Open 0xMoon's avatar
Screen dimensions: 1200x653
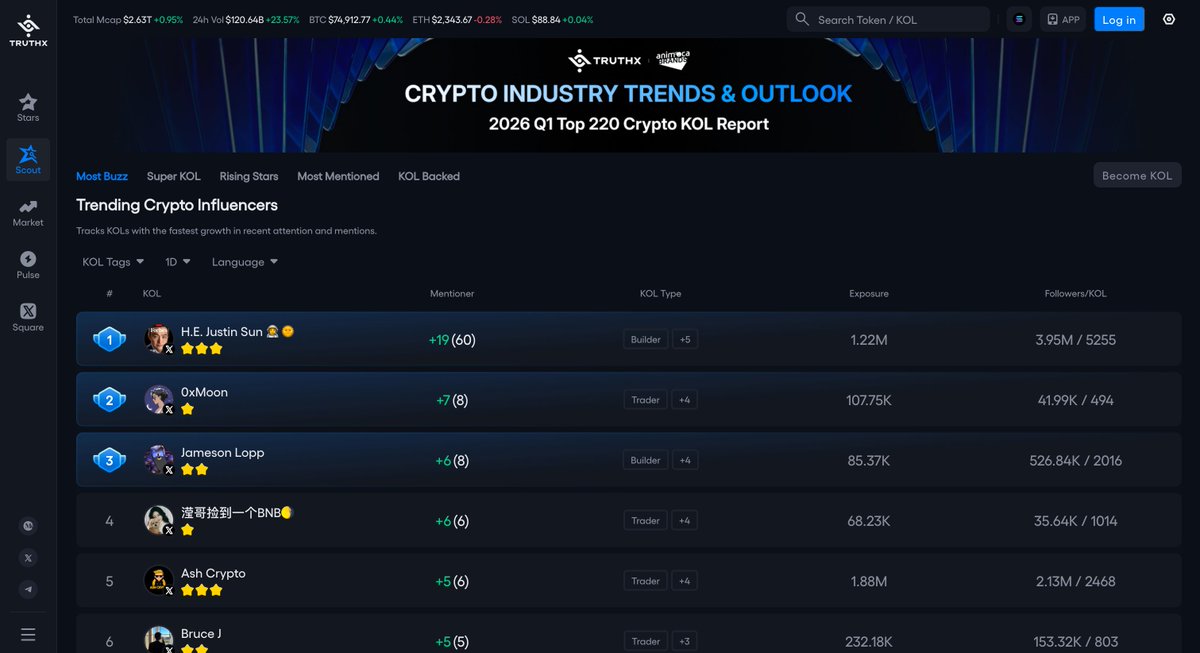(x=158, y=399)
